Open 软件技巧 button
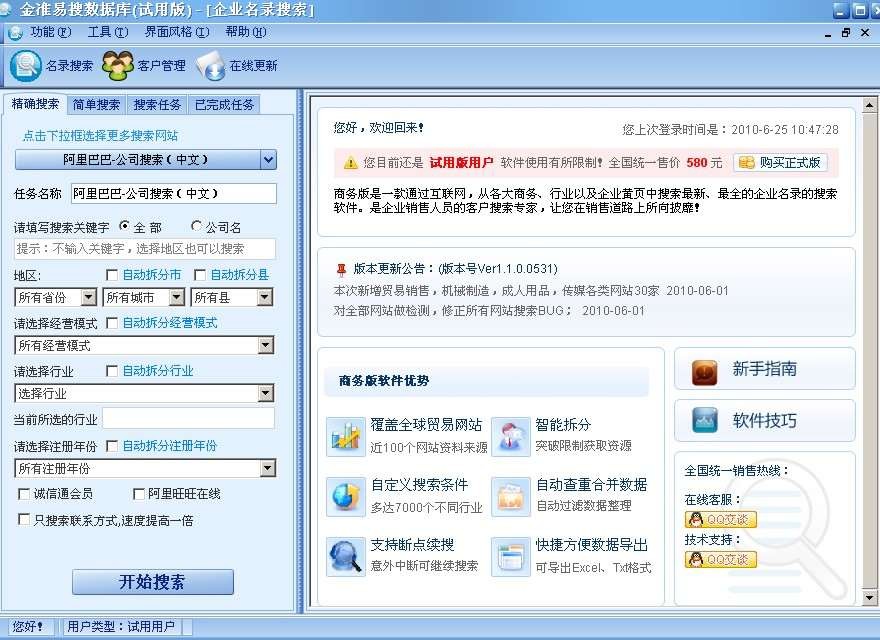This screenshot has width=880, height=640. tap(764, 420)
